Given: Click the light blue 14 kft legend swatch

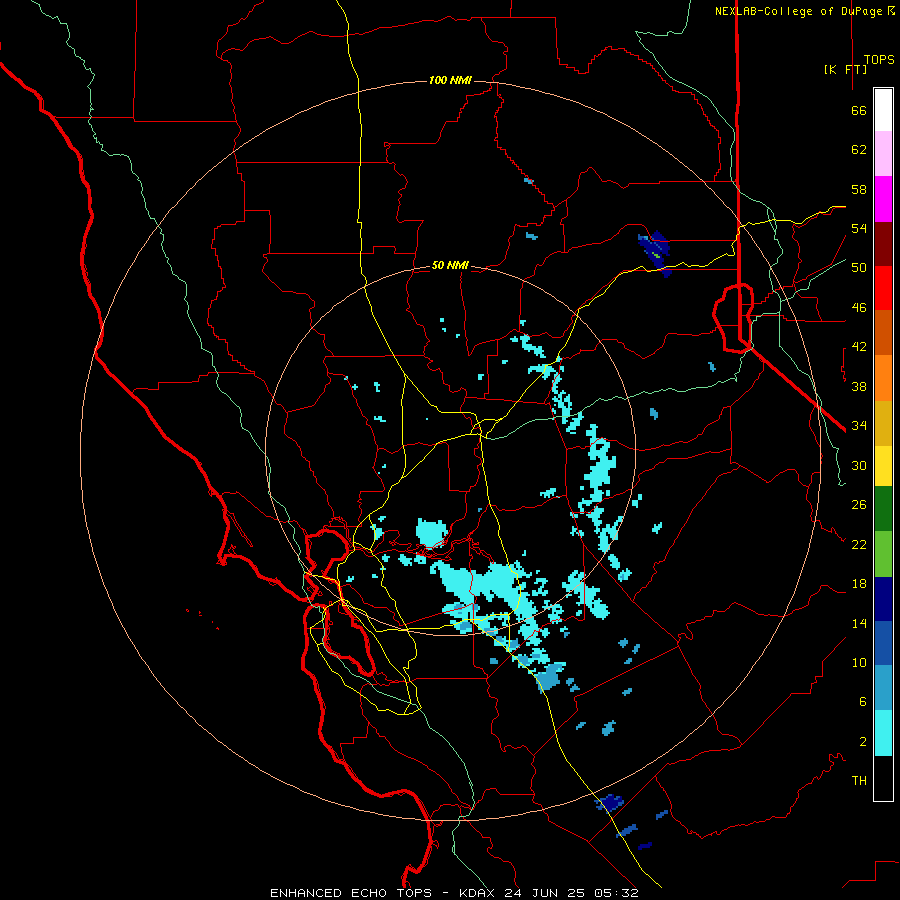Looking at the screenshot, I should pos(883,688).
